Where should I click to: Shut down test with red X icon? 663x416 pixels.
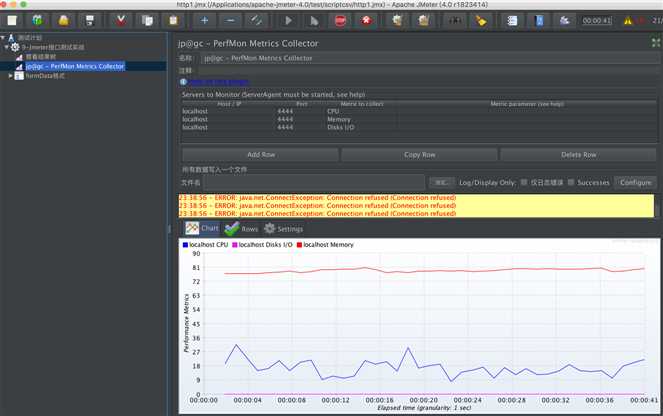(367, 20)
